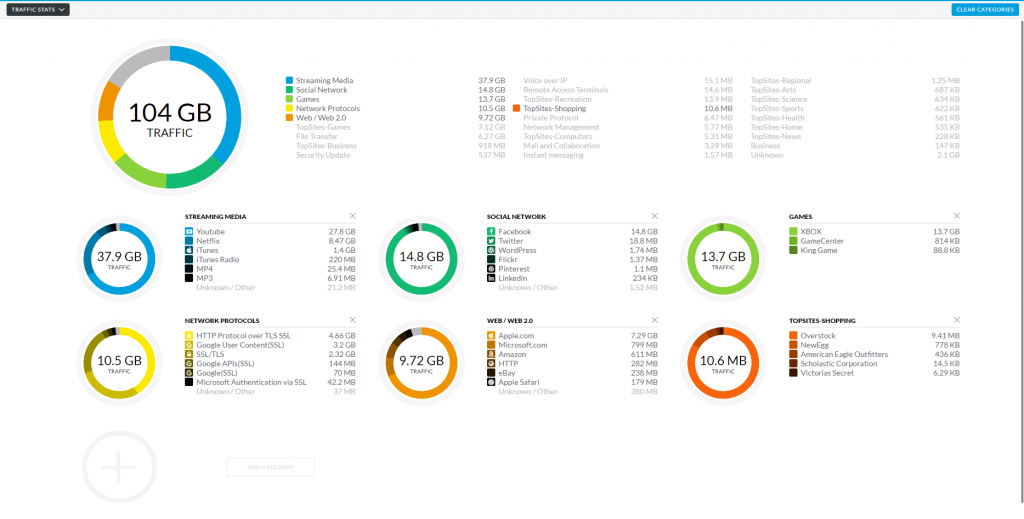1024x519 pixels.
Task: Close the Social Network category panel
Action: tap(654, 216)
